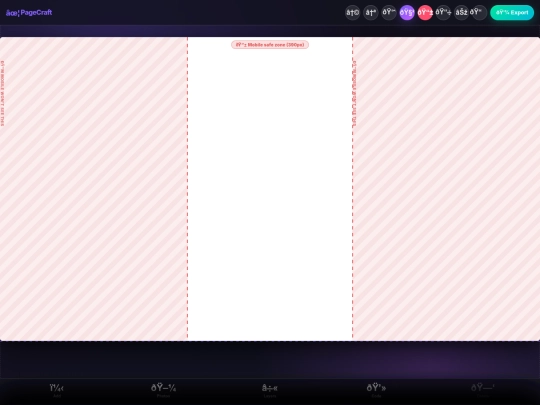Open the Code tab in bottom bar
Viewport: 540px width, 405px height.
pos(376,391)
